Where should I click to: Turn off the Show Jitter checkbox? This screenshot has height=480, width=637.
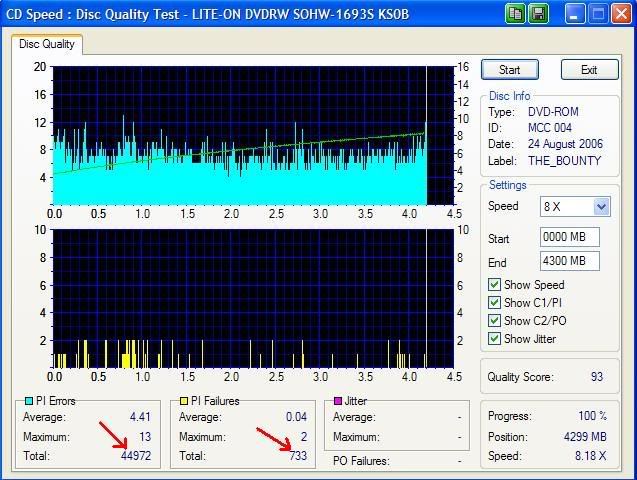[494, 339]
